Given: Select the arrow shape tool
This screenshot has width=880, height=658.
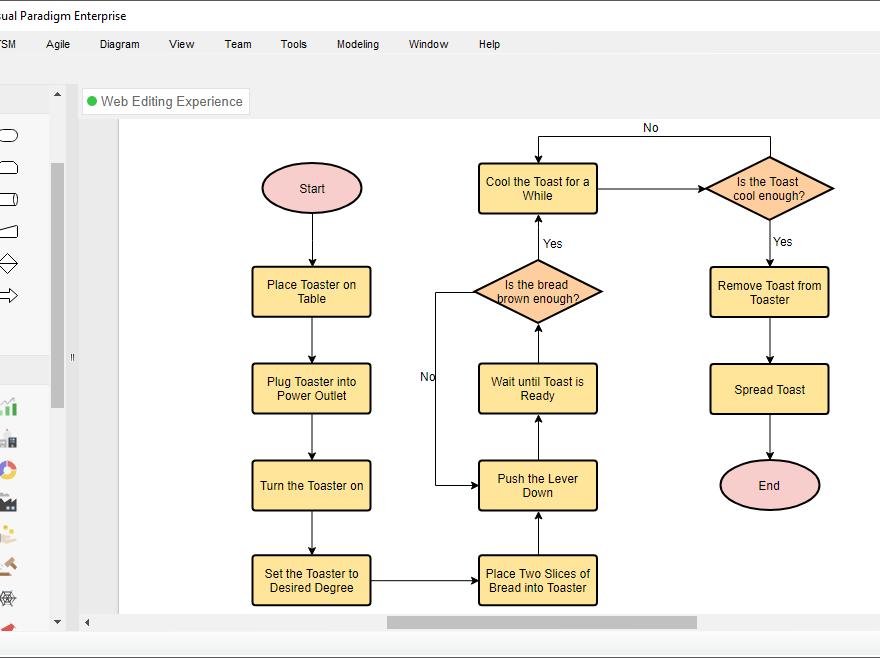Looking at the screenshot, I should pyautogui.click(x=8, y=295).
